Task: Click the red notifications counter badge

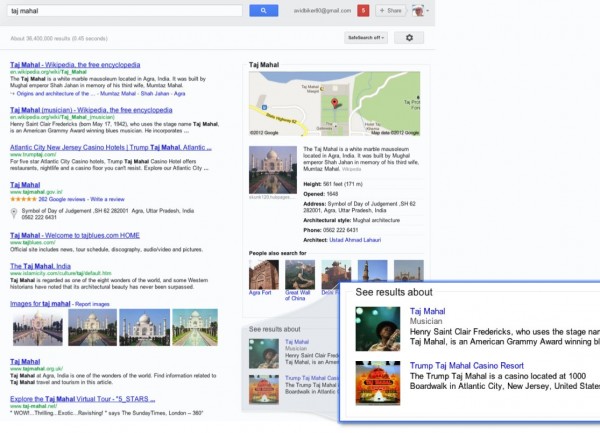Action: pyautogui.click(x=363, y=11)
